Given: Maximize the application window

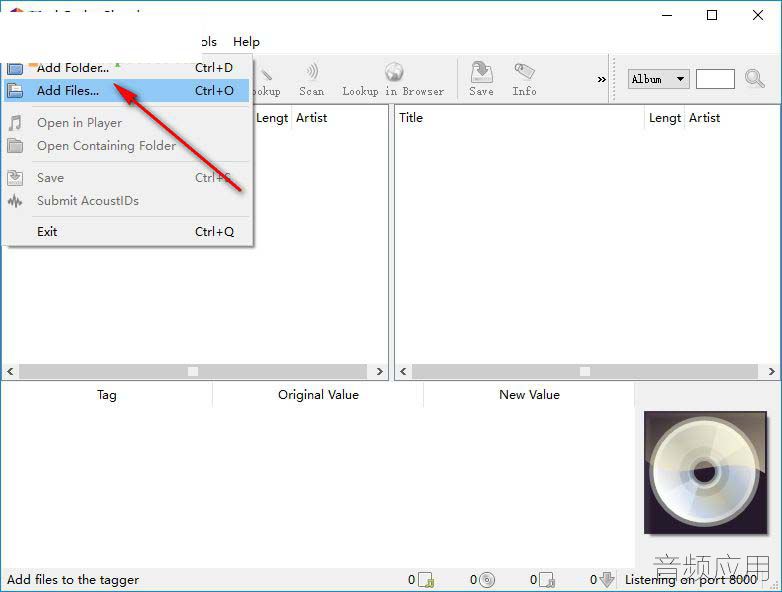Looking at the screenshot, I should [x=712, y=15].
